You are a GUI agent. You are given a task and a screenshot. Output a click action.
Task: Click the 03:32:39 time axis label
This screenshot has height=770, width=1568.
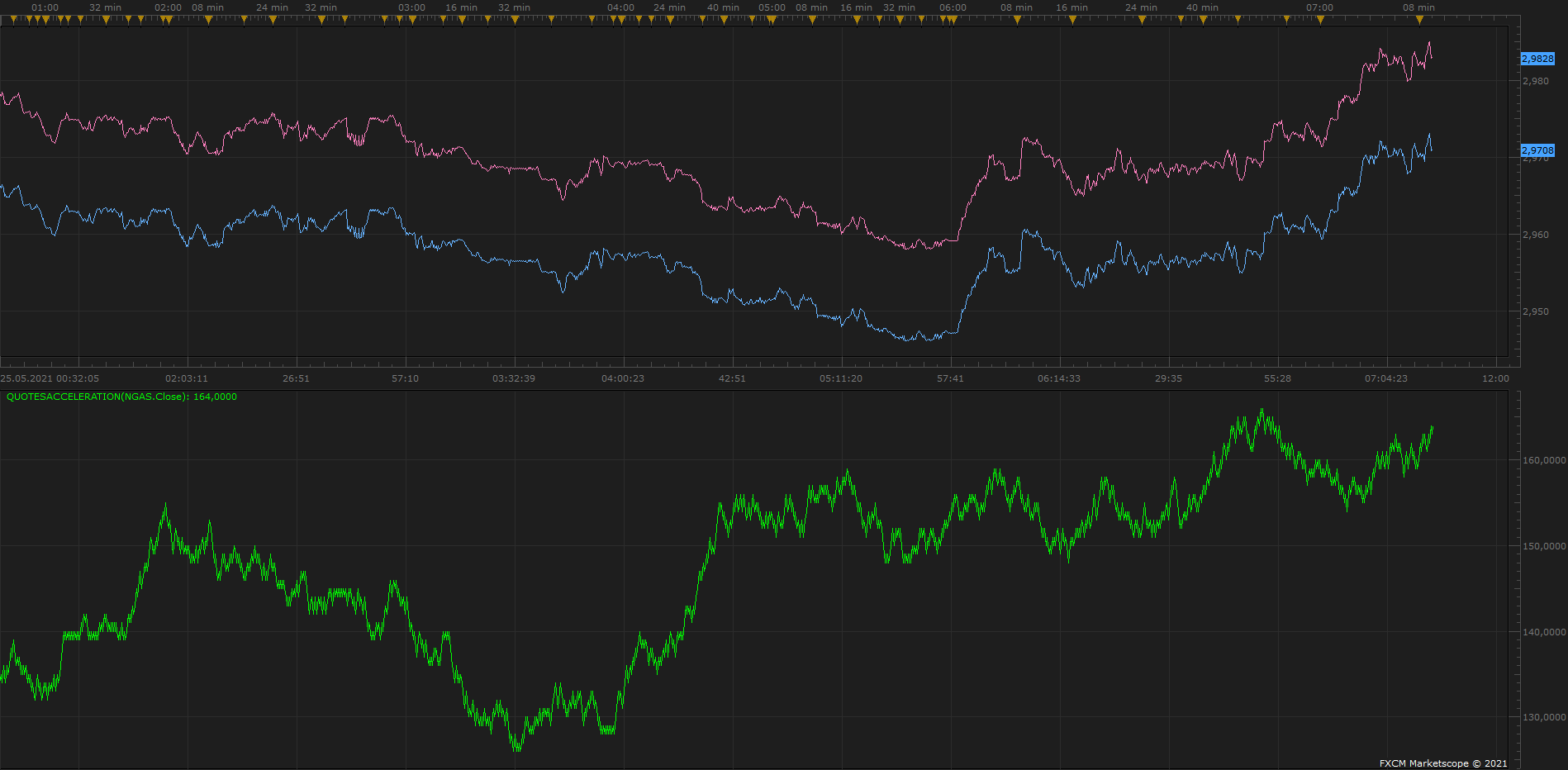pos(514,378)
